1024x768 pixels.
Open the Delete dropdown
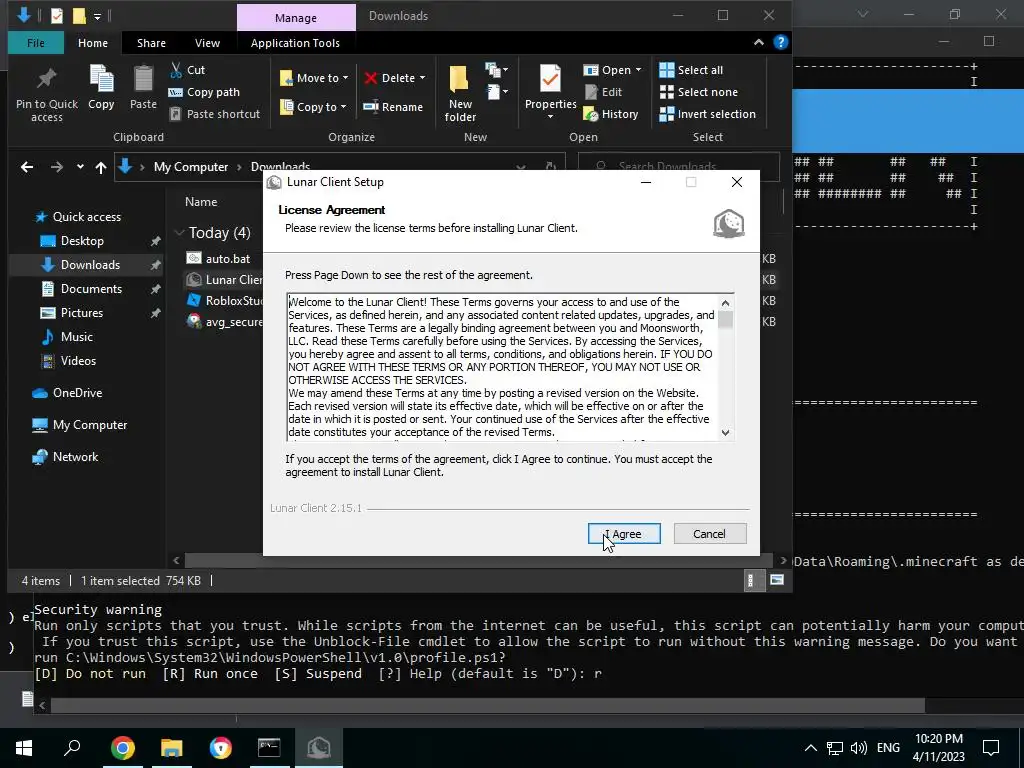pos(395,78)
